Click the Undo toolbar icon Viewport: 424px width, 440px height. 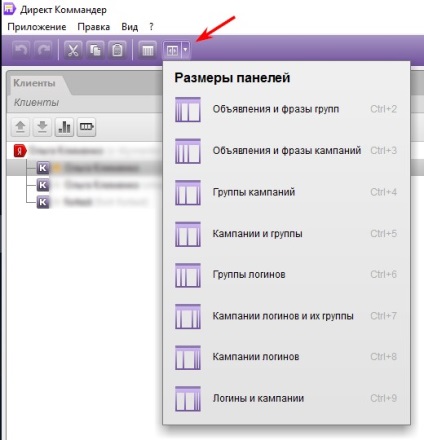pos(21,50)
